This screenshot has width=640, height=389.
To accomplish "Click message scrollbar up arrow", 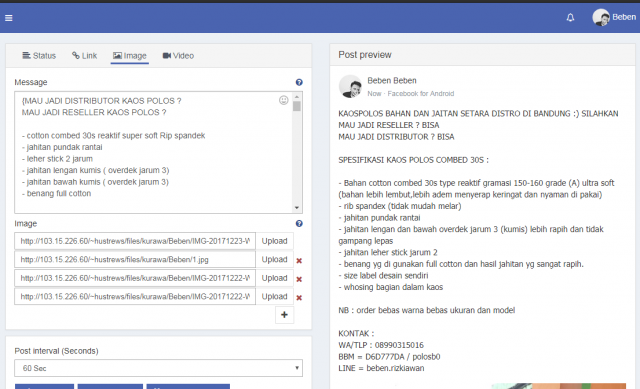I will pyautogui.click(x=297, y=97).
